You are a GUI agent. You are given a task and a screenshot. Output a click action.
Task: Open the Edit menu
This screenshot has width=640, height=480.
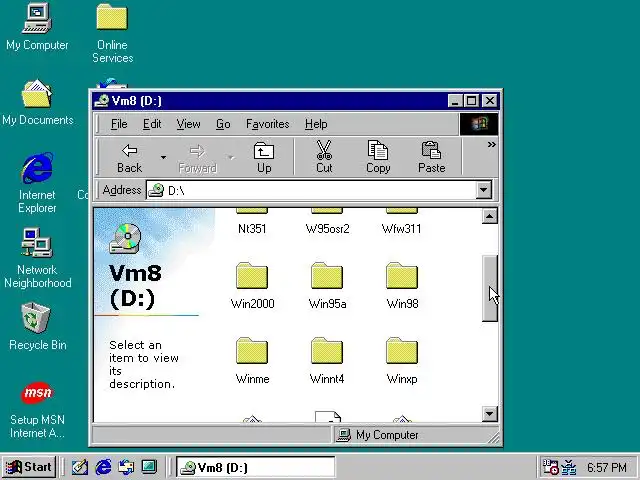click(152, 124)
